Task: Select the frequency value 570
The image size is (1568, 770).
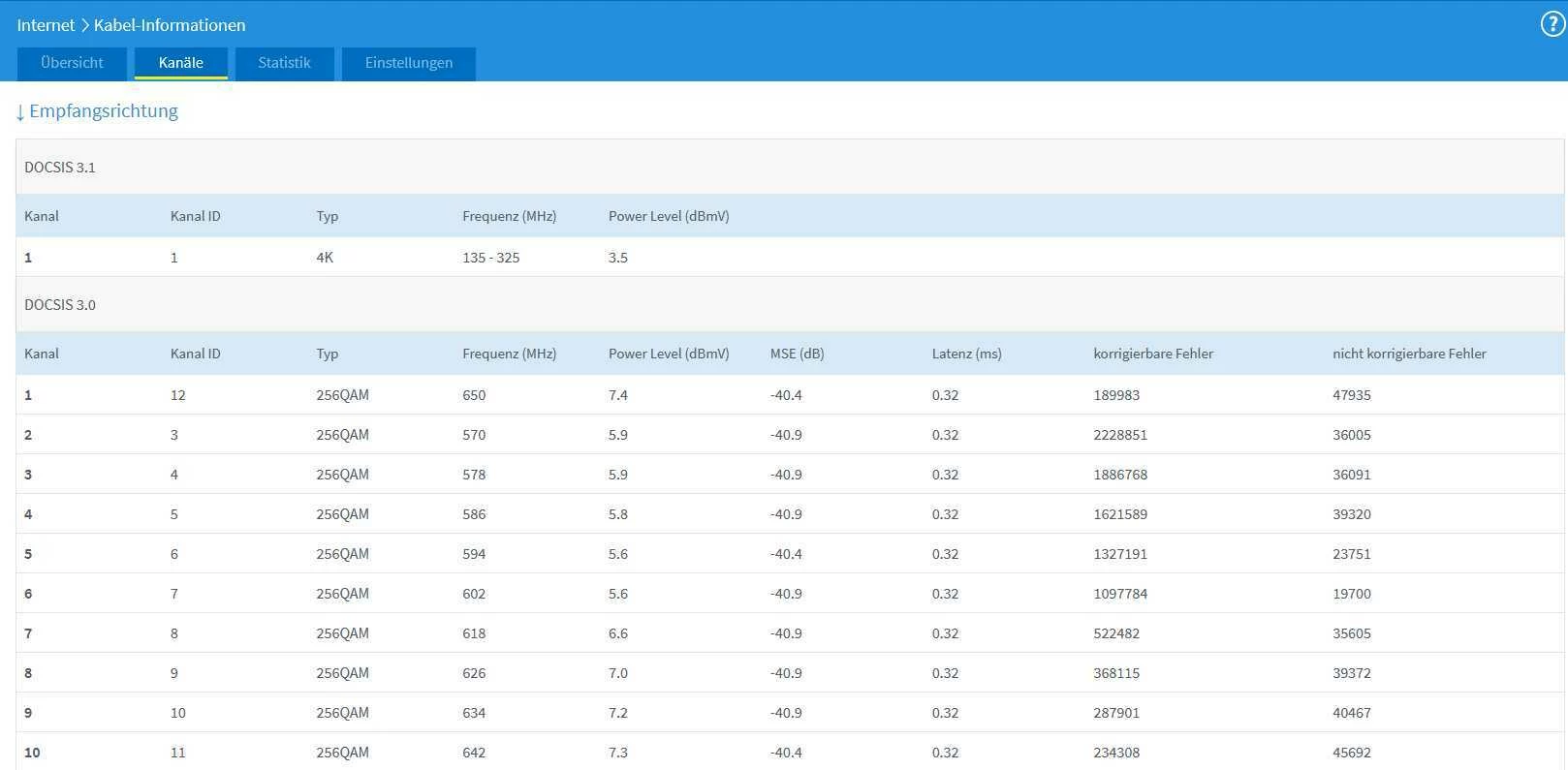Action: pyautogui.click(x=474, y=435)
